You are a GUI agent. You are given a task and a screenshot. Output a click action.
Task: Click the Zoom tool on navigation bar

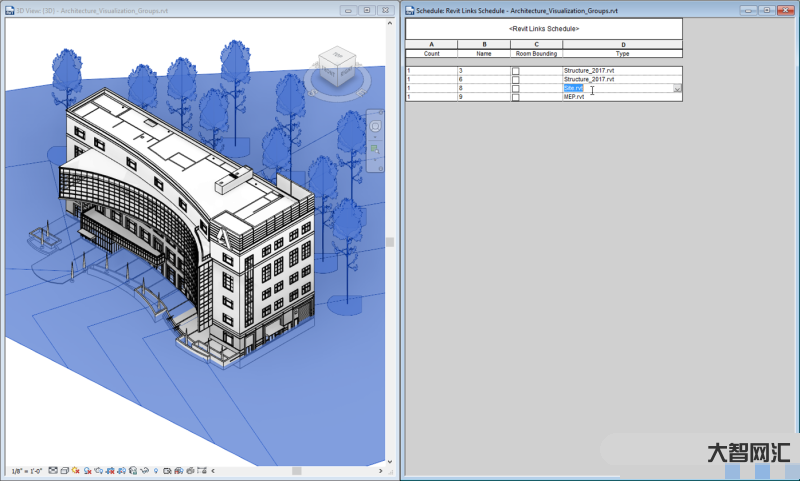pyautogui.click(x=375, y=150)
